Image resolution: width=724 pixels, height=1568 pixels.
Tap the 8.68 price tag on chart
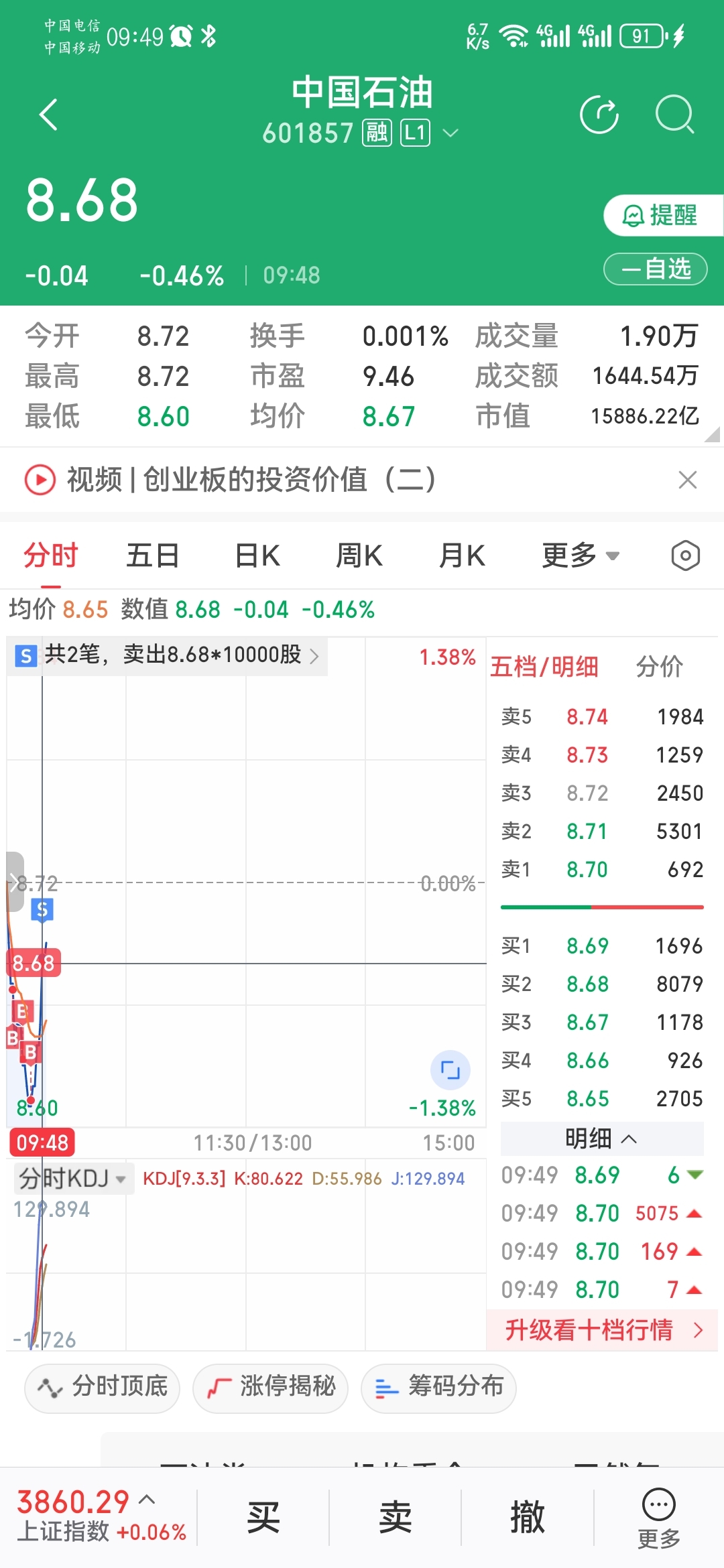point(33,963)
